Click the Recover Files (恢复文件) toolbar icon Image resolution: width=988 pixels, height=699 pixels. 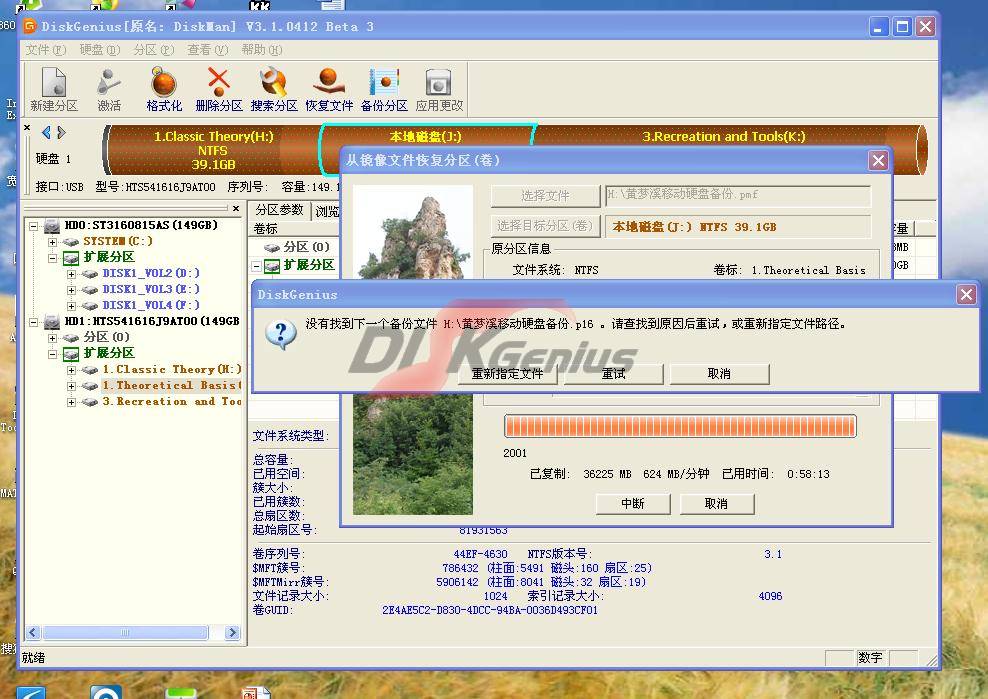[329, 89]
